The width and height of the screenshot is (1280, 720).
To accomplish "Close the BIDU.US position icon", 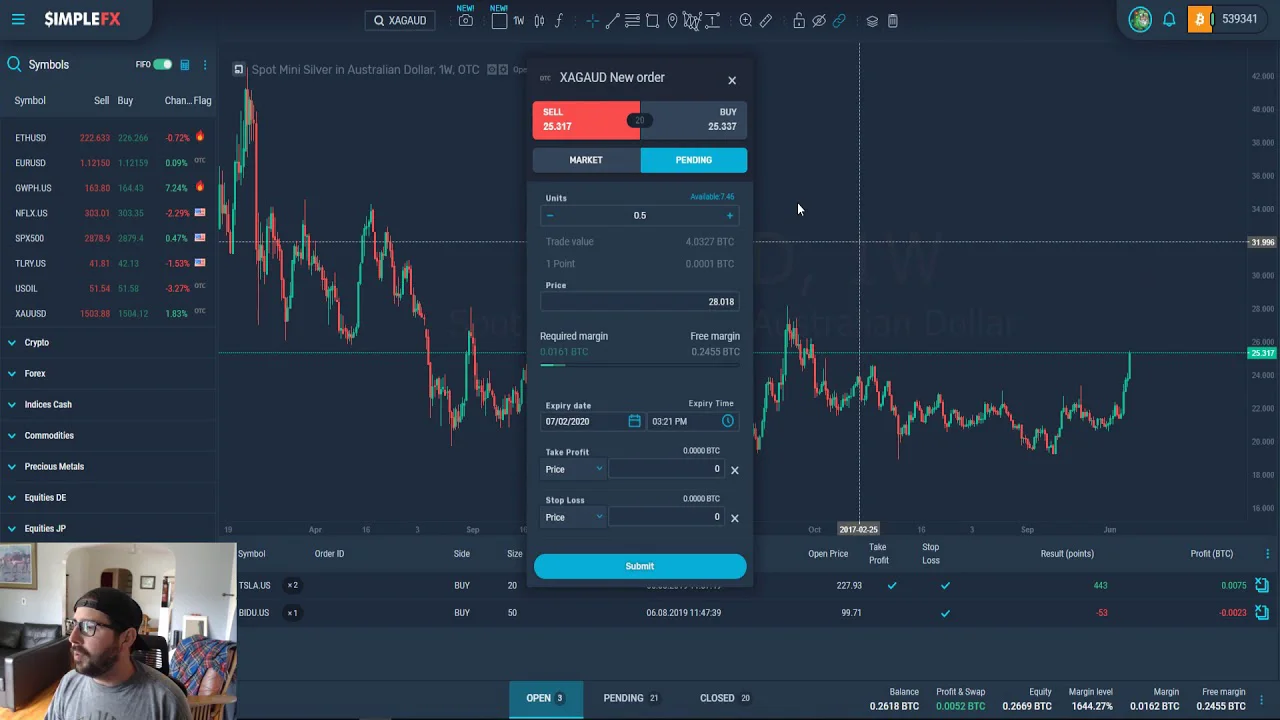I will pos(1262,612).
